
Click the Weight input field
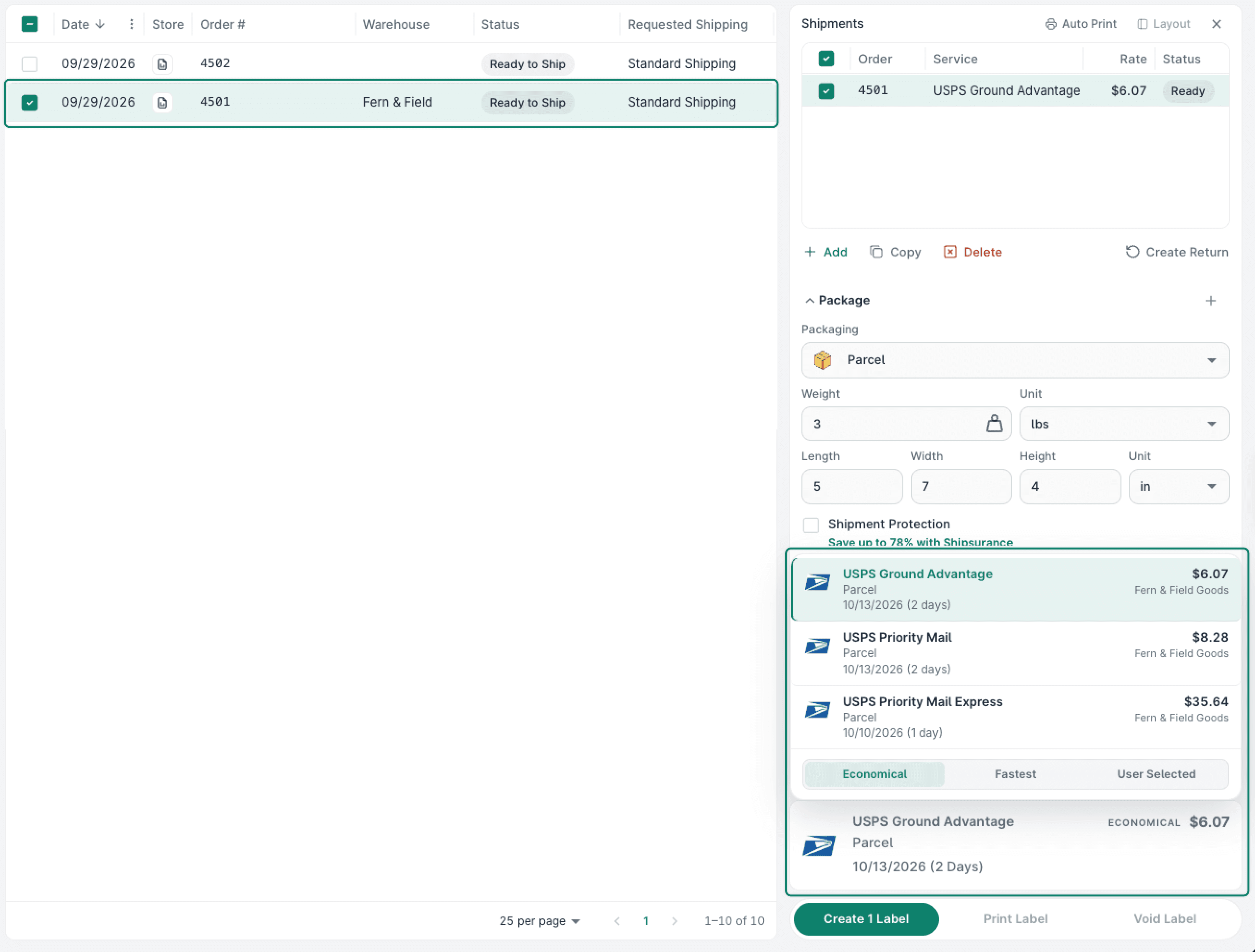(906, 424)
